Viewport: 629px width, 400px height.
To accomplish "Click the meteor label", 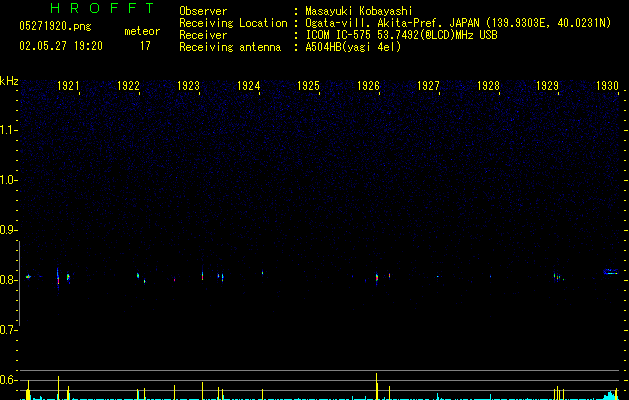I will coord(142,31).
